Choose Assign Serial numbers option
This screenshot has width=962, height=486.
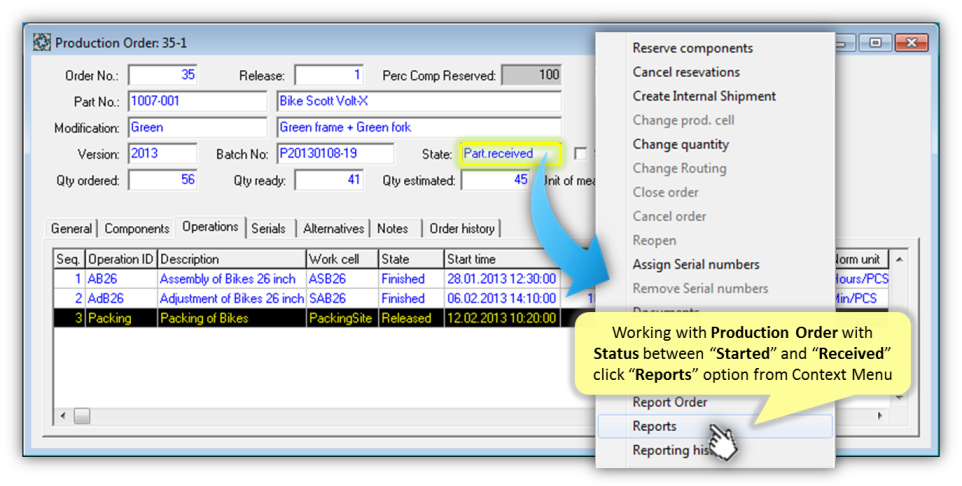(x=695, y=264)
